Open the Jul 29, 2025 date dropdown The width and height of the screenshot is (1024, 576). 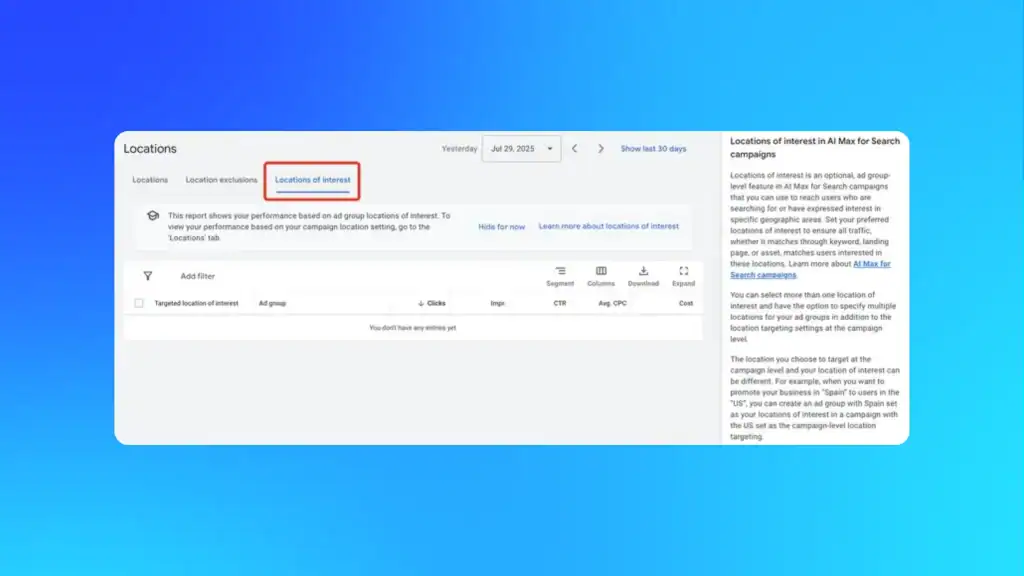(521, 149)
